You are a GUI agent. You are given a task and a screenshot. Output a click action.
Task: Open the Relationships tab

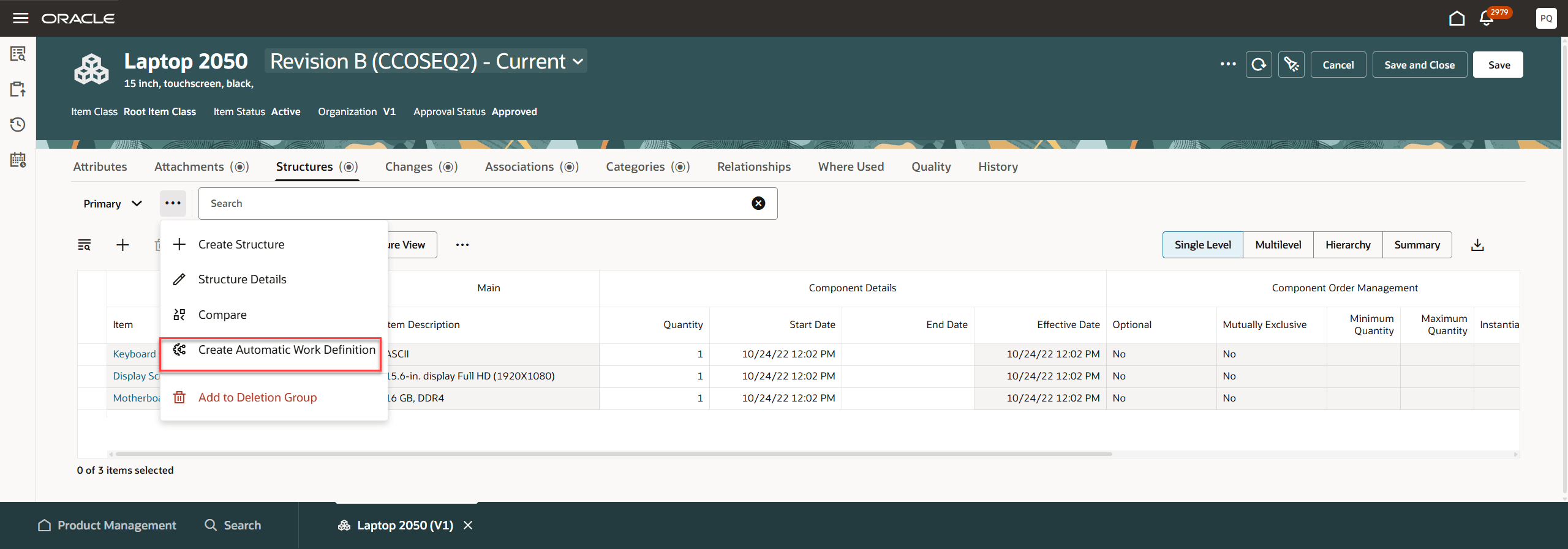click(754, 166)
